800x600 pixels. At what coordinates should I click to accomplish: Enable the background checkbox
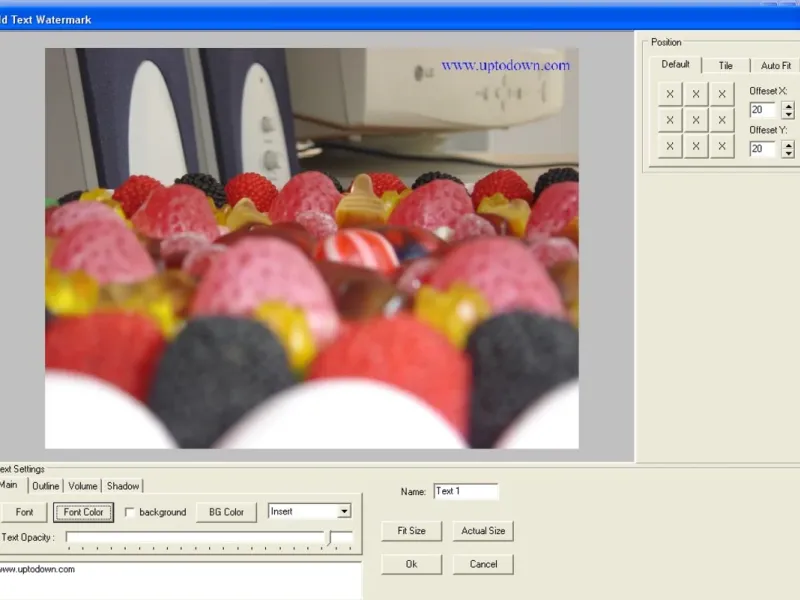click(x=130, y=512)
